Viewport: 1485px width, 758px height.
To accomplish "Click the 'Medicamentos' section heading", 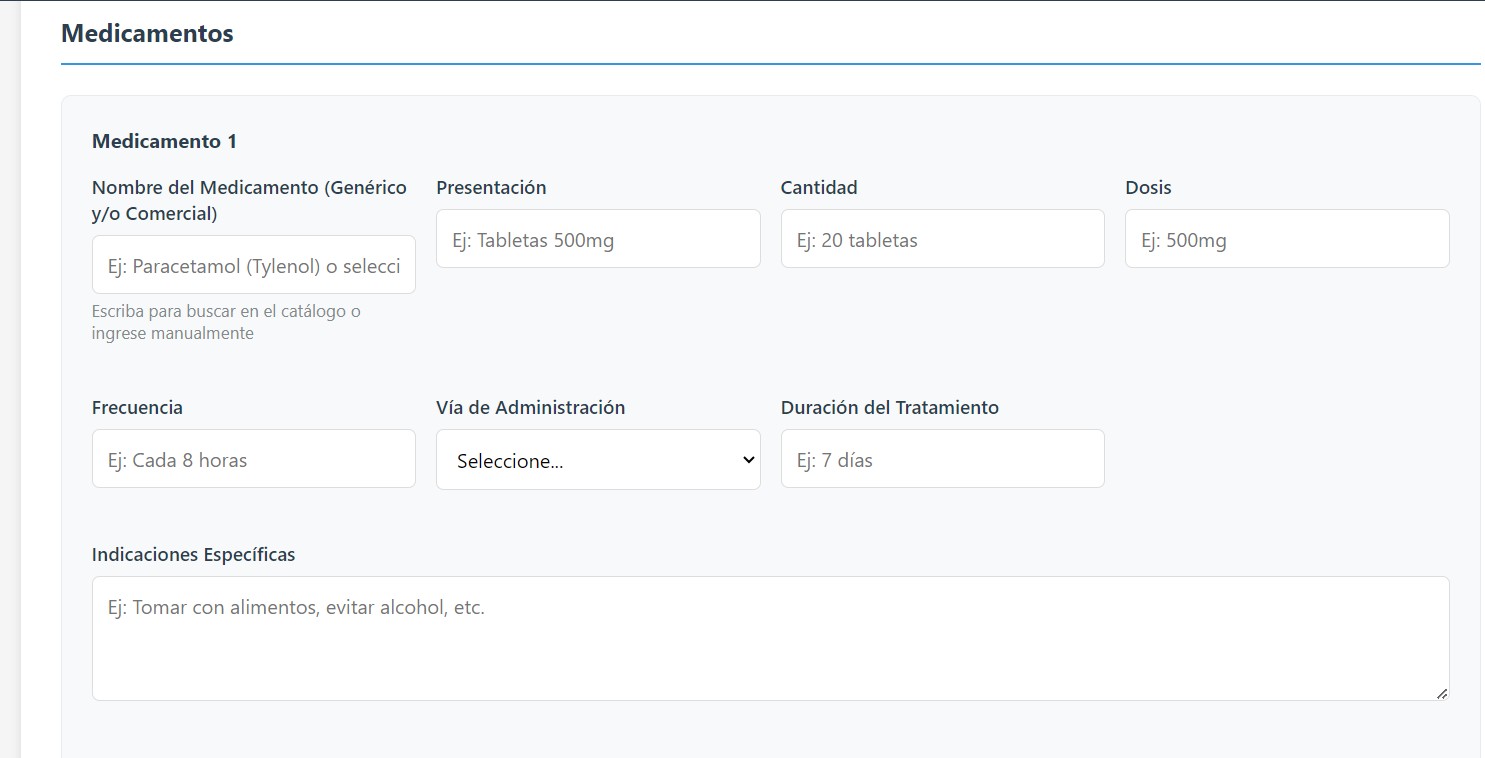I will (146, 33).
